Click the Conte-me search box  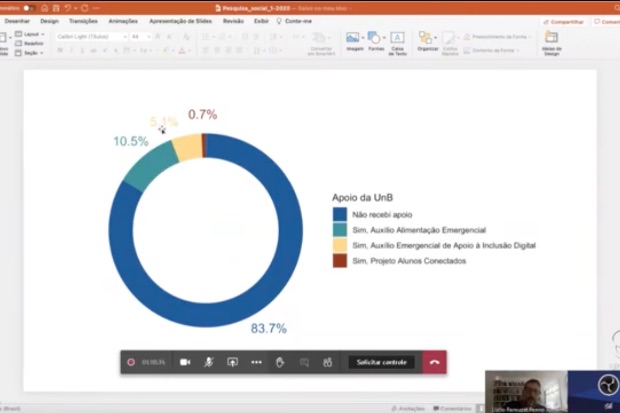coord(295,21)
